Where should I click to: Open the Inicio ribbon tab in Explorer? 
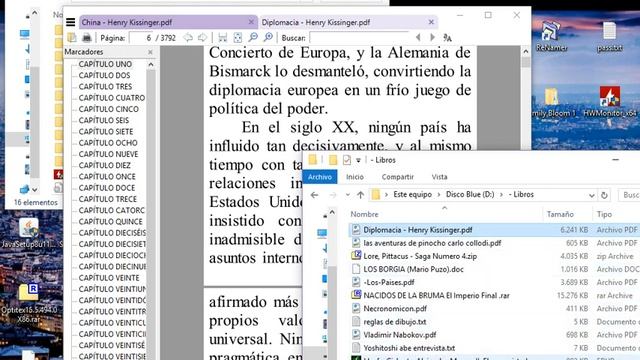tap(355, 177)
